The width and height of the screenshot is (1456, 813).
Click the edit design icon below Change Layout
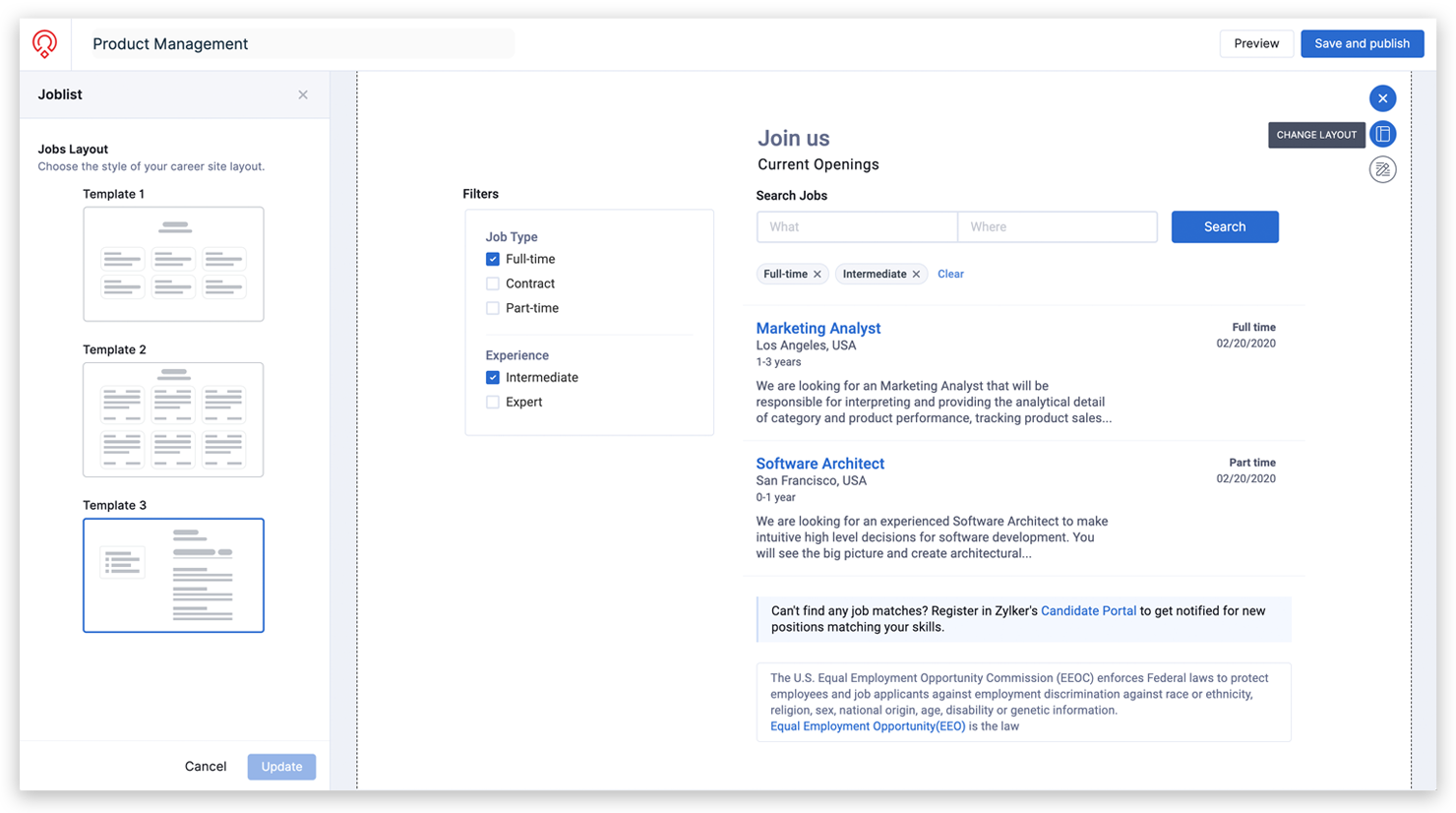[1382, 169]
